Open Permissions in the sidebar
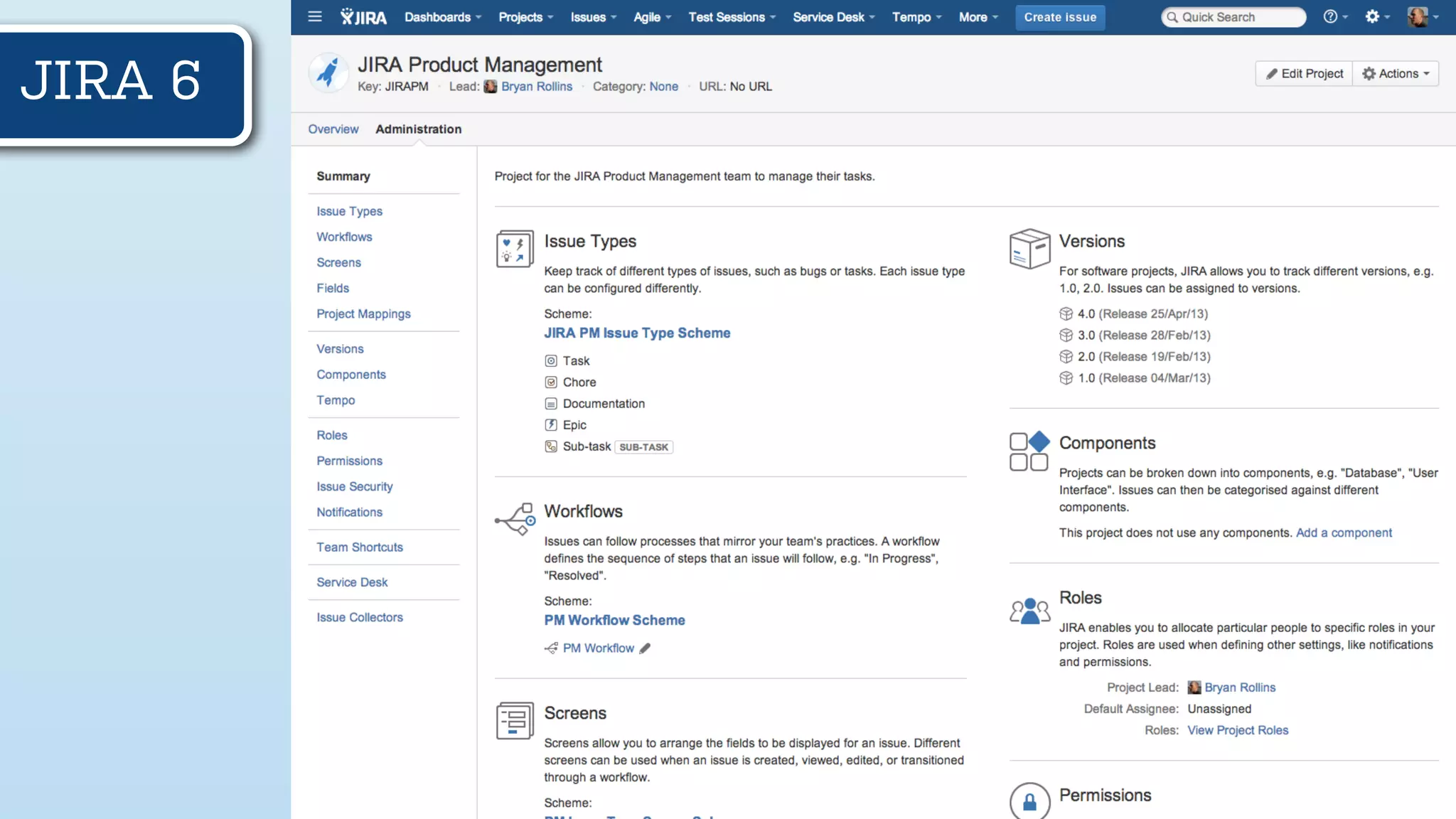Viewport: 1456px width, 819px height. coord(349,461)
